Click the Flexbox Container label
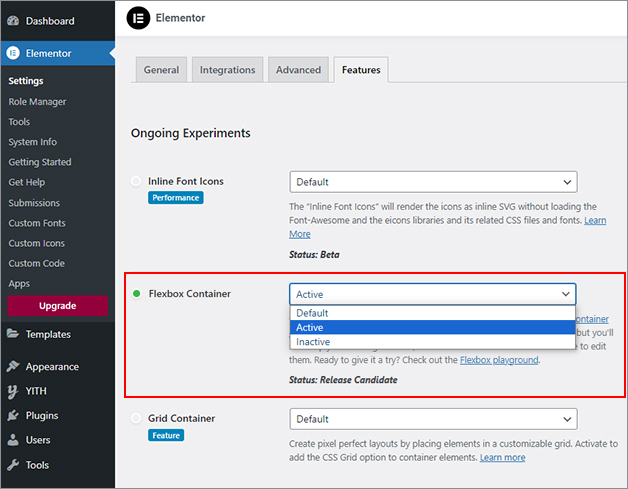Screen dimensions: 628x489 coord(189,294)
